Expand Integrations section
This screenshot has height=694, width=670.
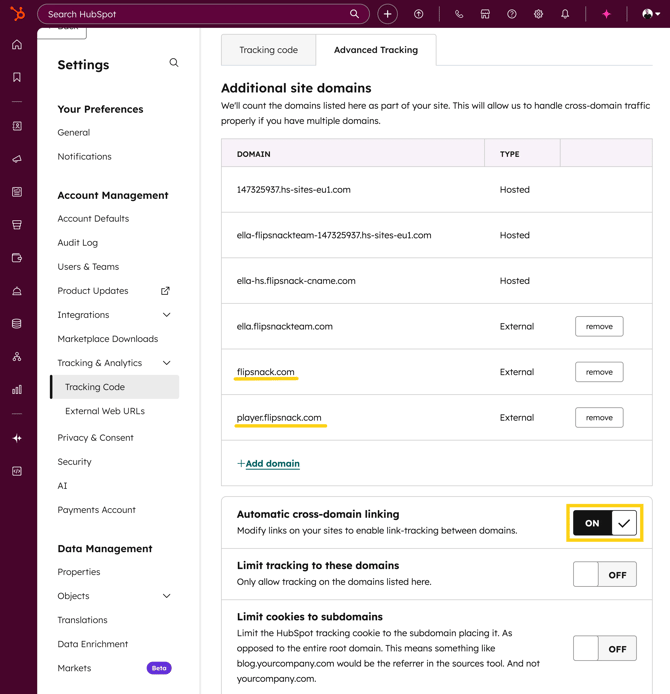(166, 315)
